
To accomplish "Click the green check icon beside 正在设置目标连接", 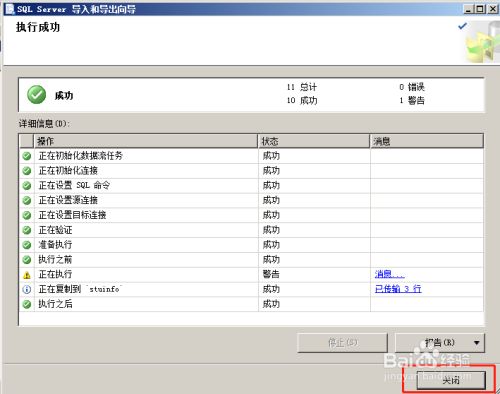I will point(27,215).
